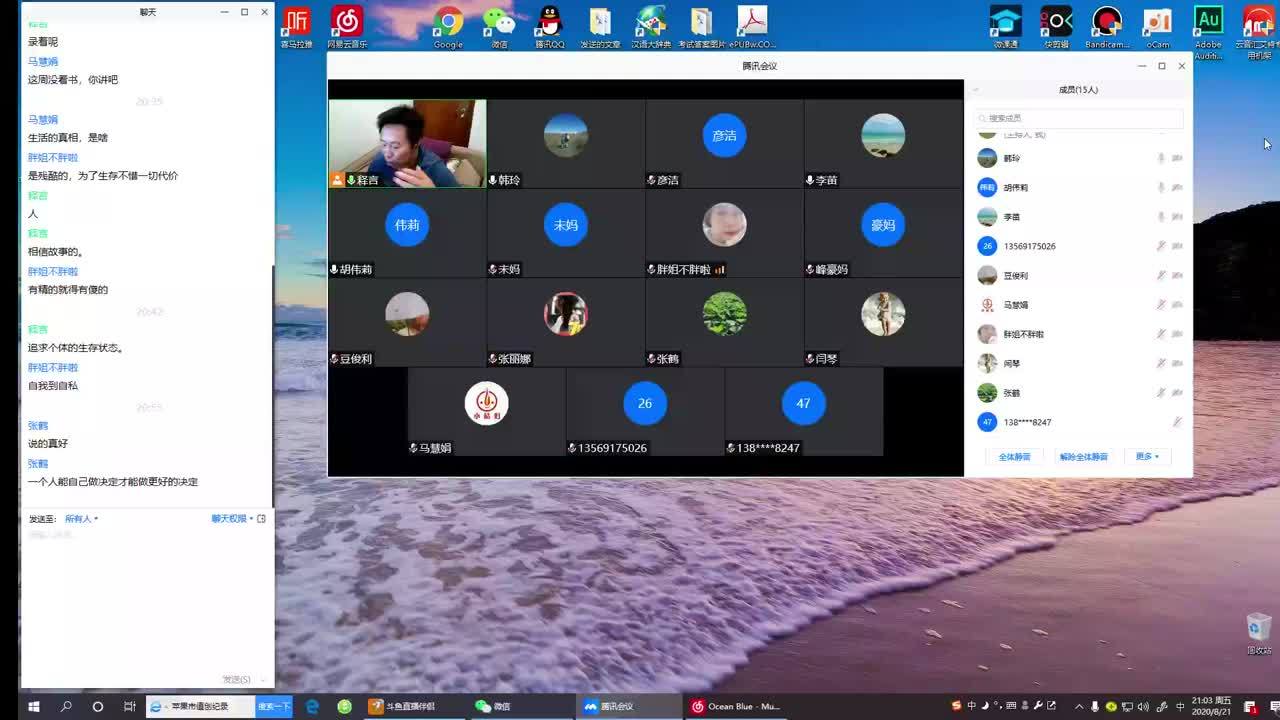Switch to Ocean Blue music taskbar item
The width and height of the screenshot is (1280, 720).
tap(735, 706)
